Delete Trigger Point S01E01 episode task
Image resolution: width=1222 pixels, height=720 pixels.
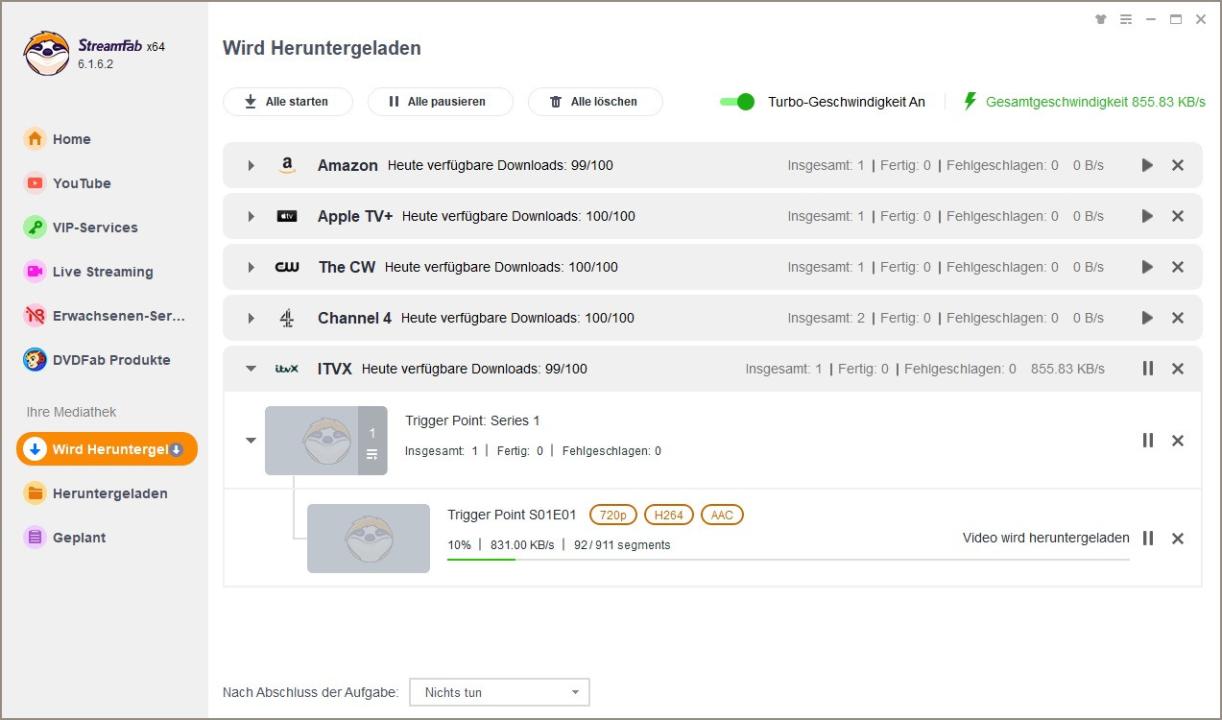tap(1178, 539)
